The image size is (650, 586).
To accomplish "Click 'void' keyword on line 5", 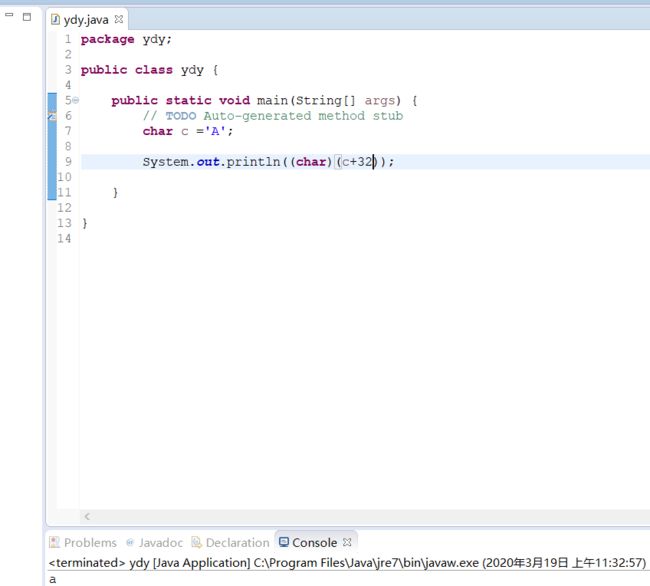I will click(234, 100).
